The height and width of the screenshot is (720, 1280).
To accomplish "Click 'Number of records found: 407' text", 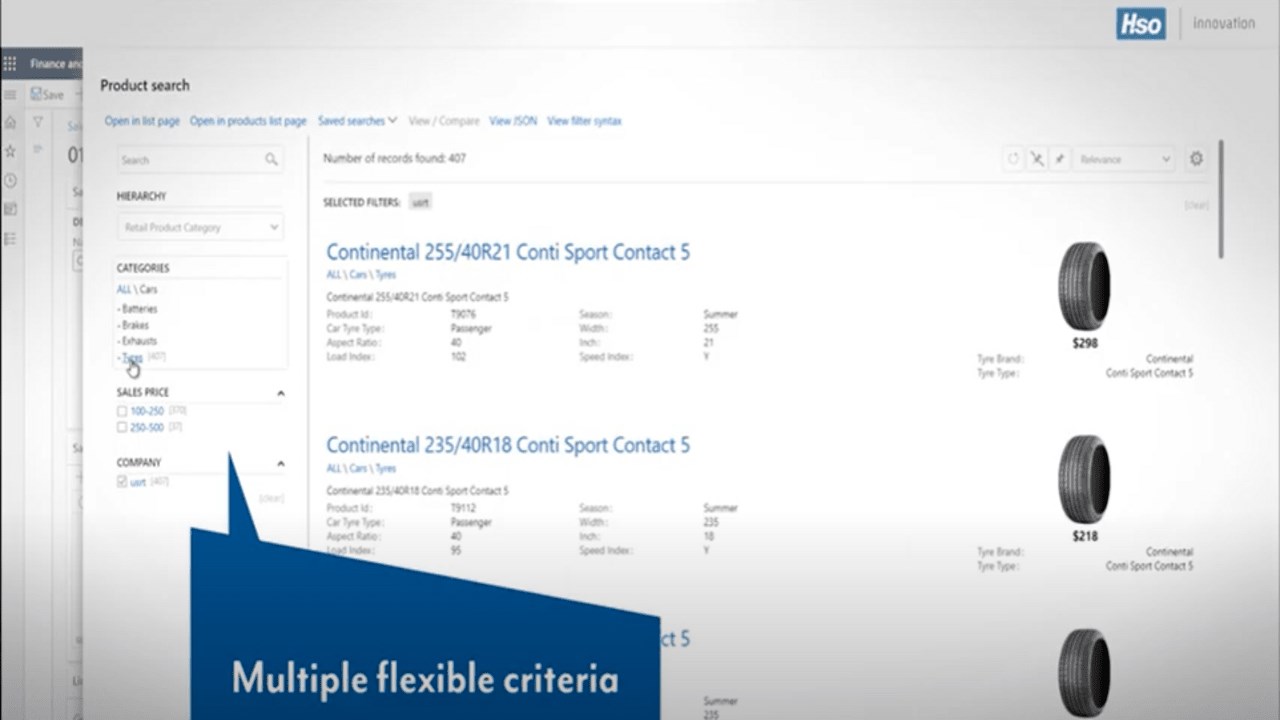I will click(x=394, y=158).
